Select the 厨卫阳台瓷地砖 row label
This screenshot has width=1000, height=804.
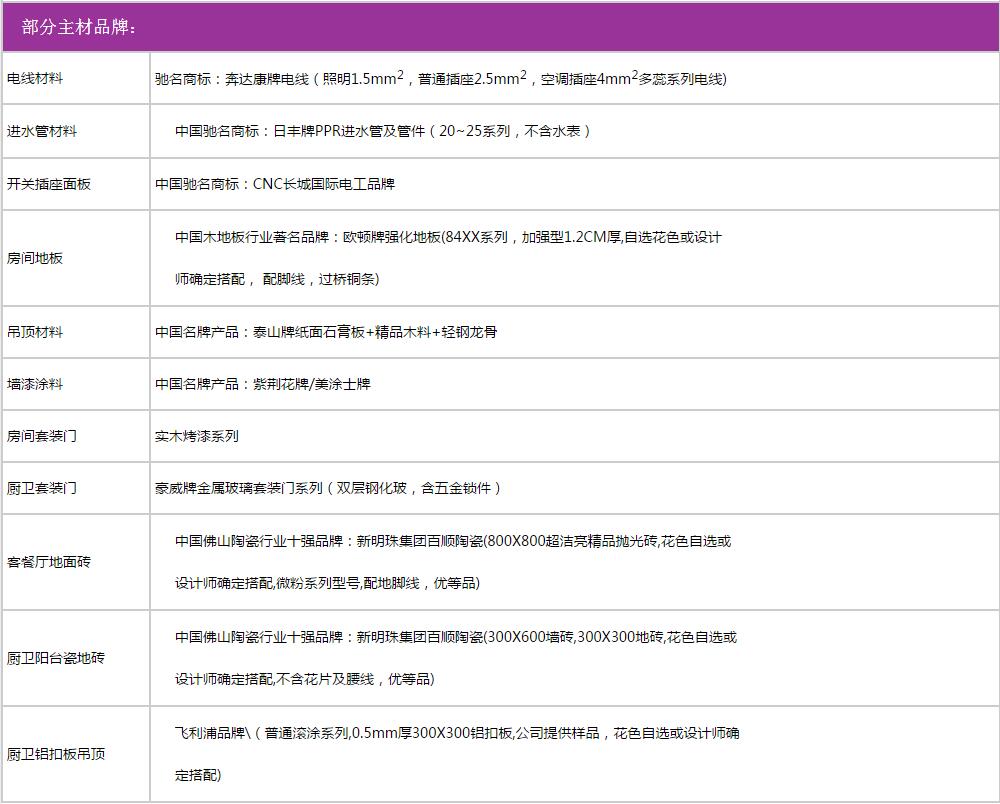[56, 659]
